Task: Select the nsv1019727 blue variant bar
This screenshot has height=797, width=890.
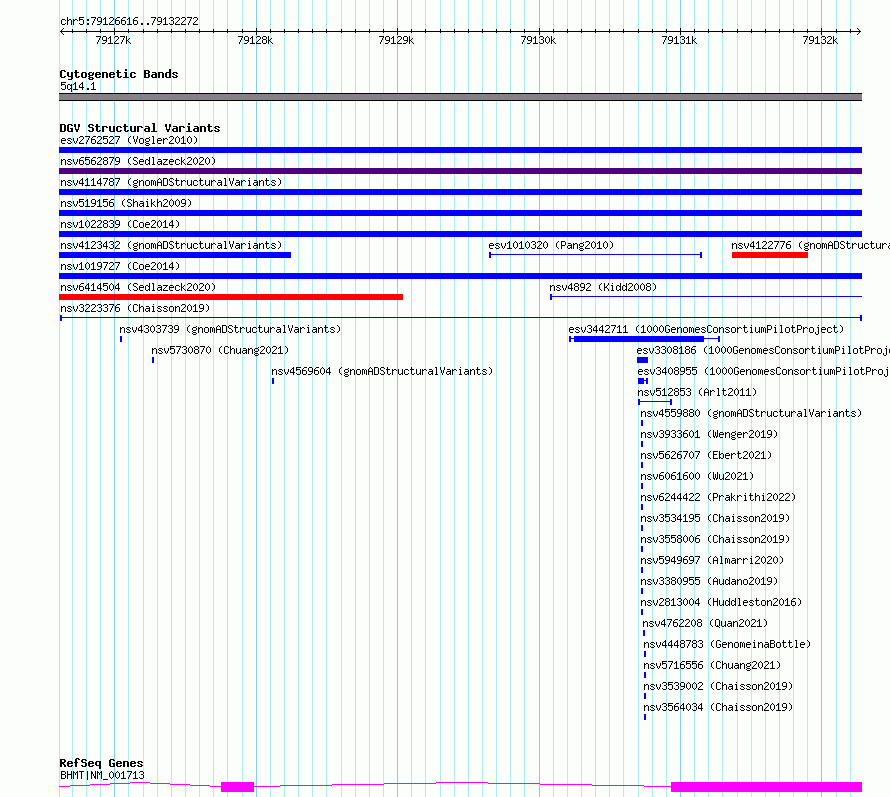Action: tap(460, 276)
